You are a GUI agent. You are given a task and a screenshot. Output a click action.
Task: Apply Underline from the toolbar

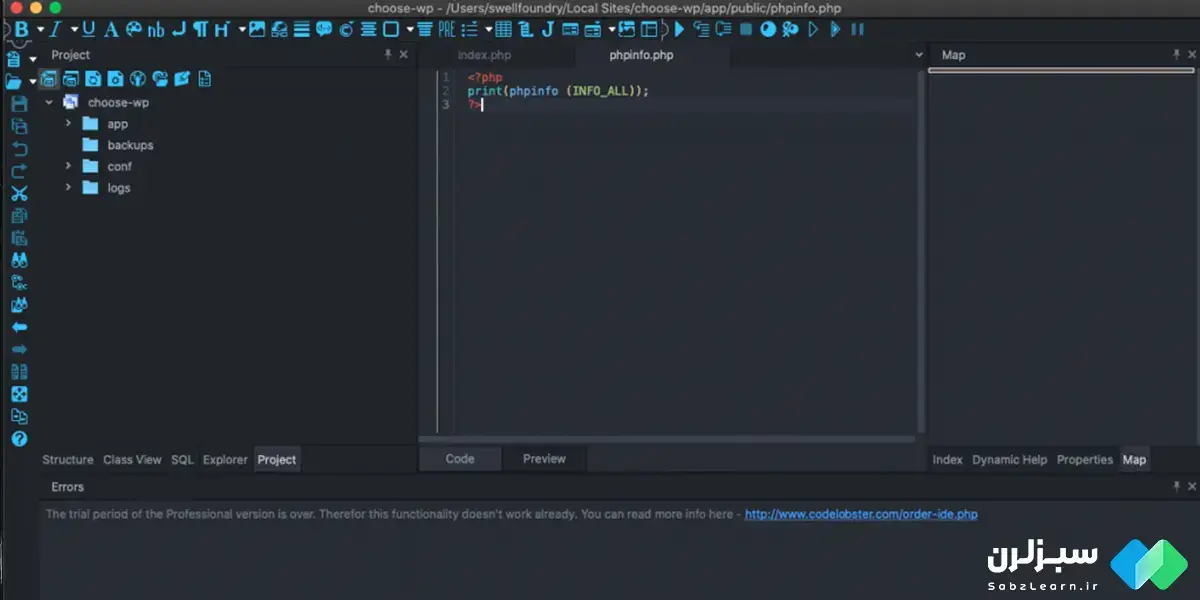pos(89,29)
